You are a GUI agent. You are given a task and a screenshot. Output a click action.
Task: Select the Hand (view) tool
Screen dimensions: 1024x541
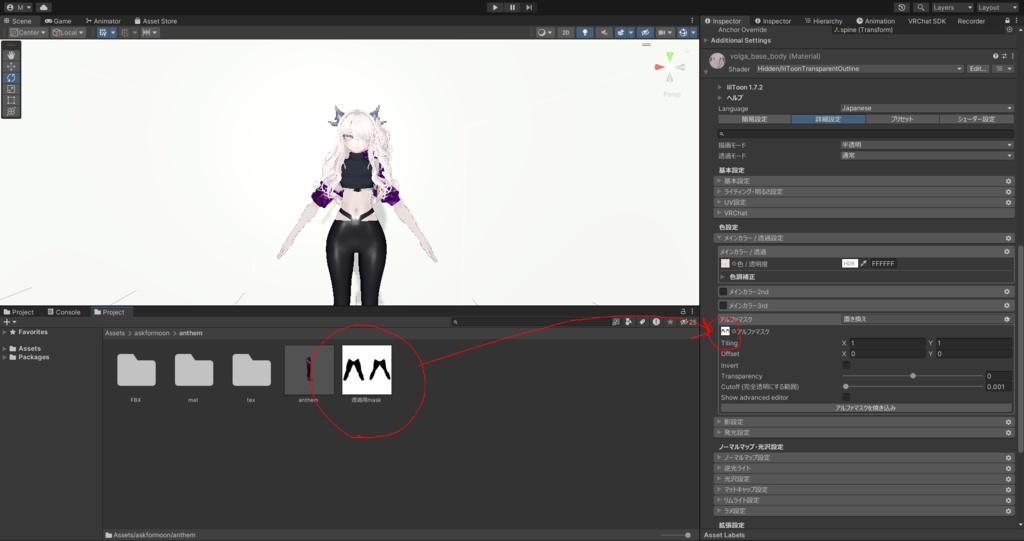11,55
